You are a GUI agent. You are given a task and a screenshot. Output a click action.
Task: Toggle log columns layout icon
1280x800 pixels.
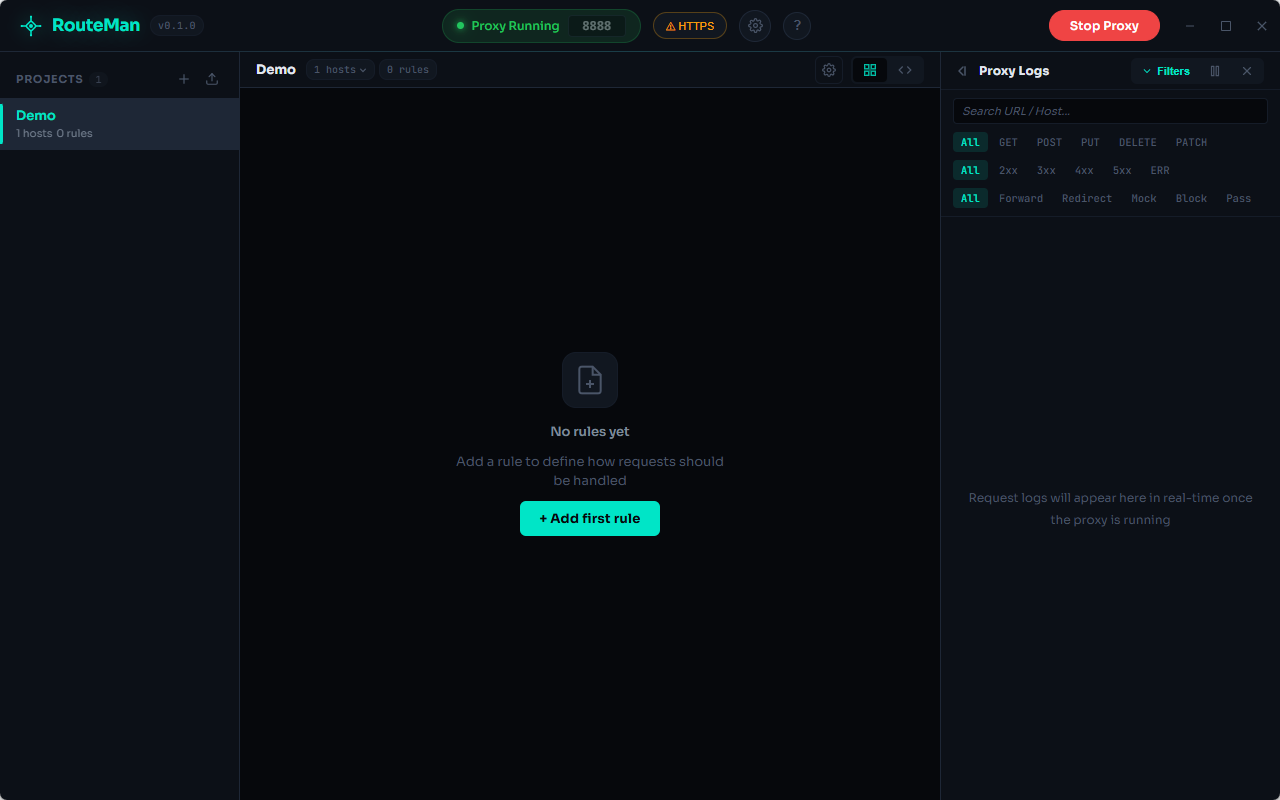1215,71
